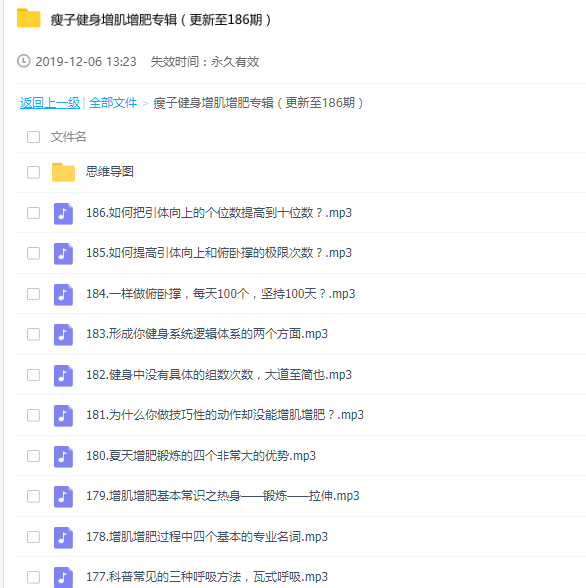Viewport: 586px width, 588px height.
Task: Check the box for file 180
Action: [x=33, y=456]
